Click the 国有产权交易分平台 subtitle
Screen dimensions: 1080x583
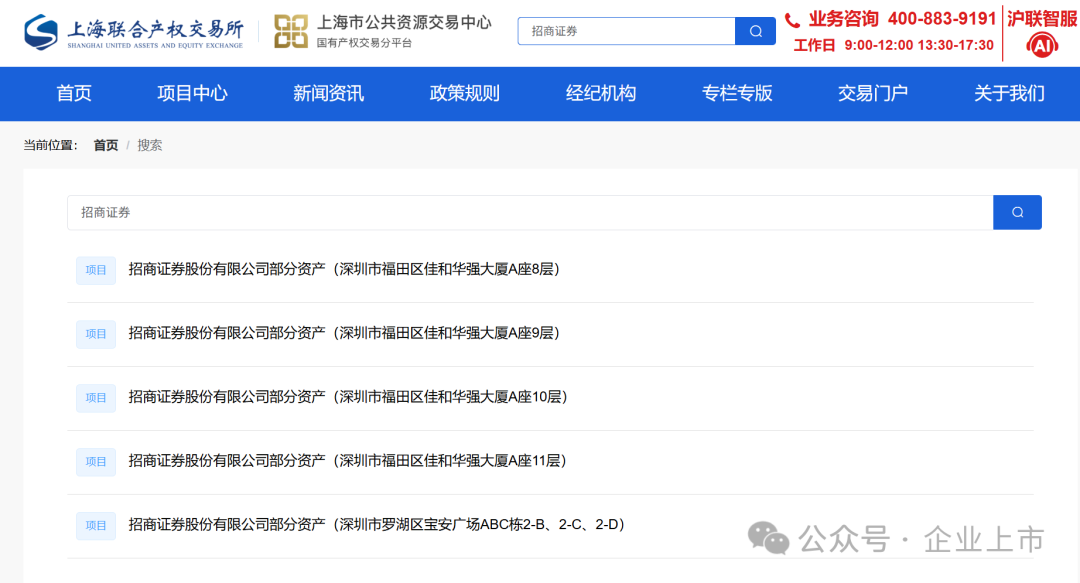364,43
